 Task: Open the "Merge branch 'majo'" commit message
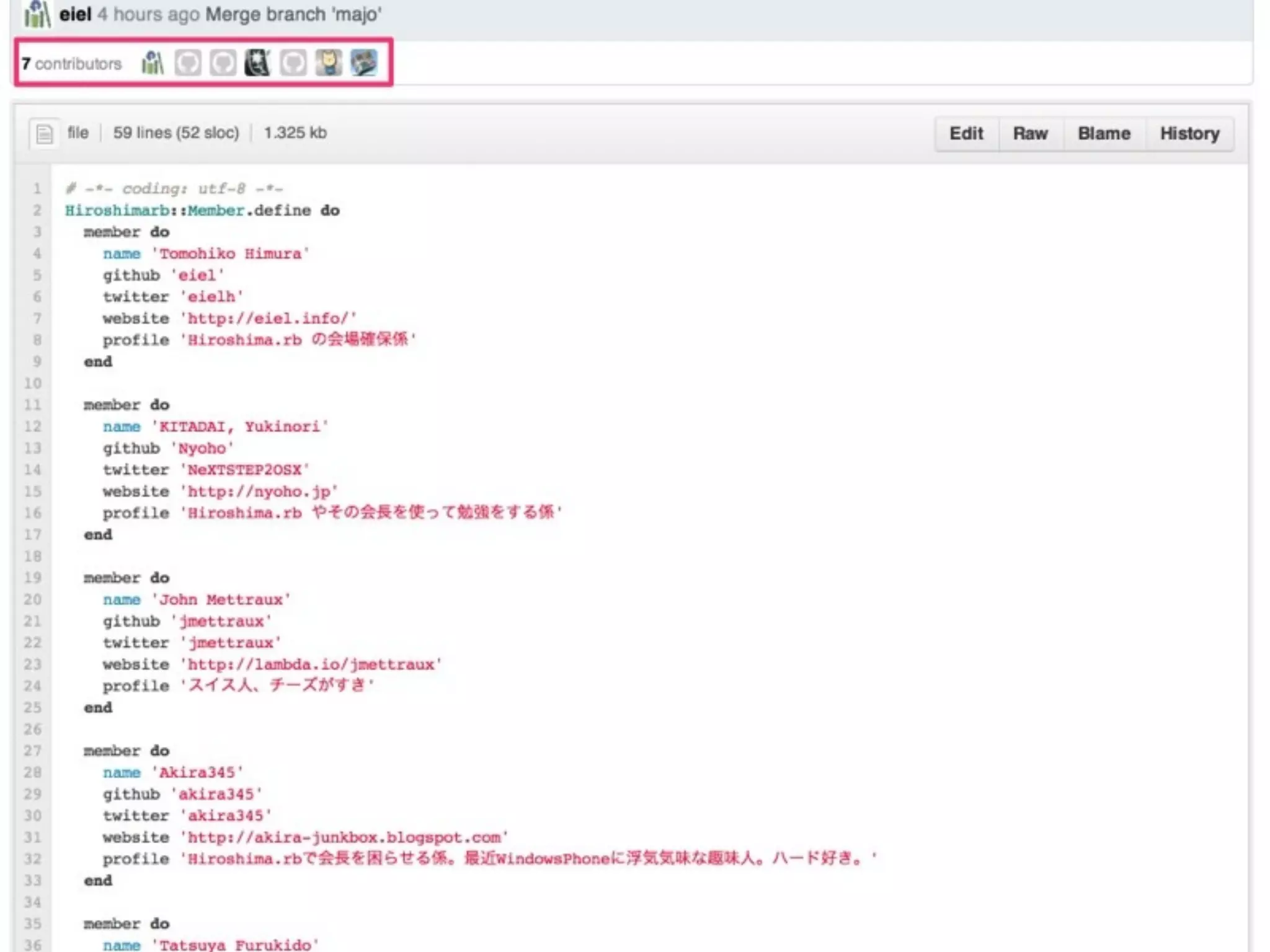point(293,14)
